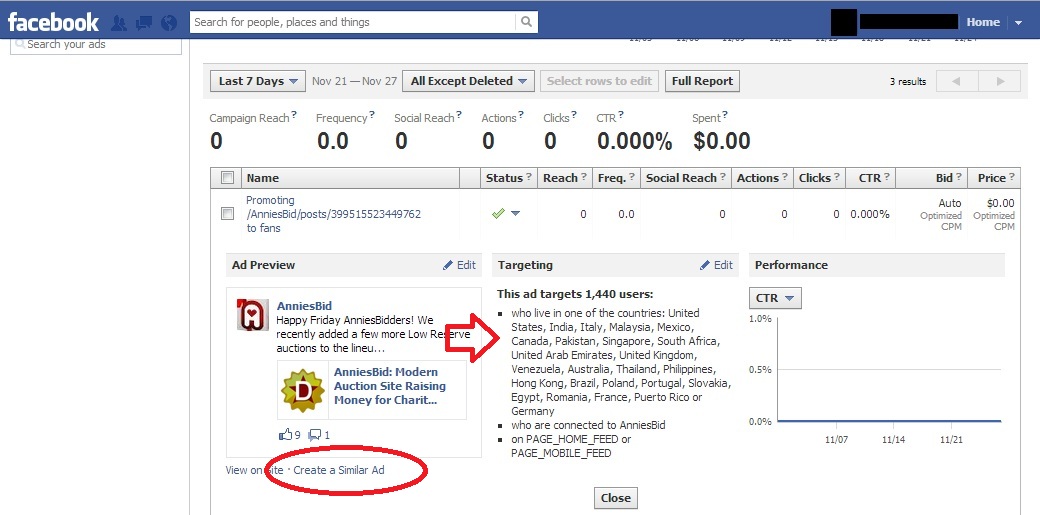
Task: Toggle the select-all checkbox in table header
Action: point(227,178)
